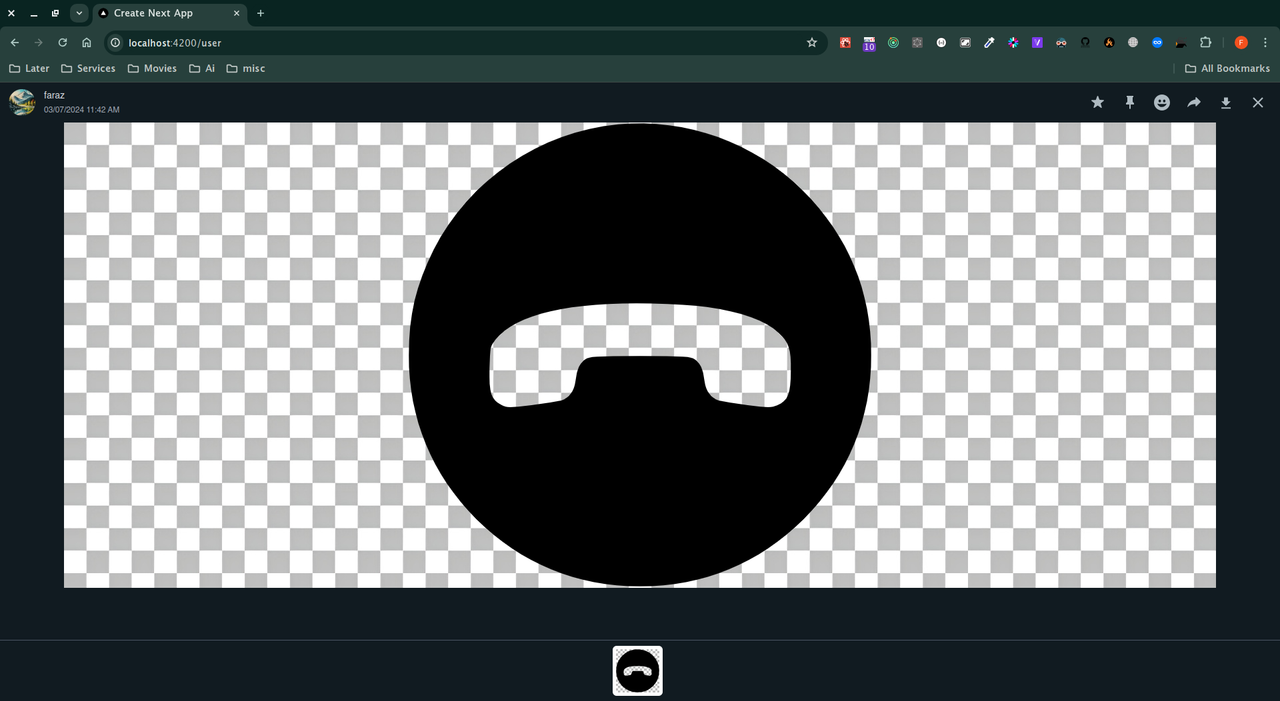The image size is (1280, 701).
Task: Download the image
Action: pos(1226,103)
